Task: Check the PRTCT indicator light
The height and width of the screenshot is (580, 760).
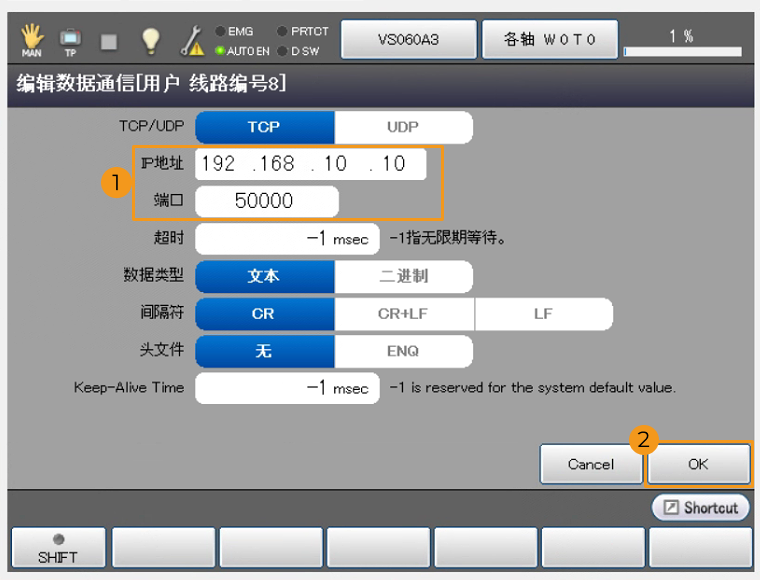Action: click(x=282, y=31)
